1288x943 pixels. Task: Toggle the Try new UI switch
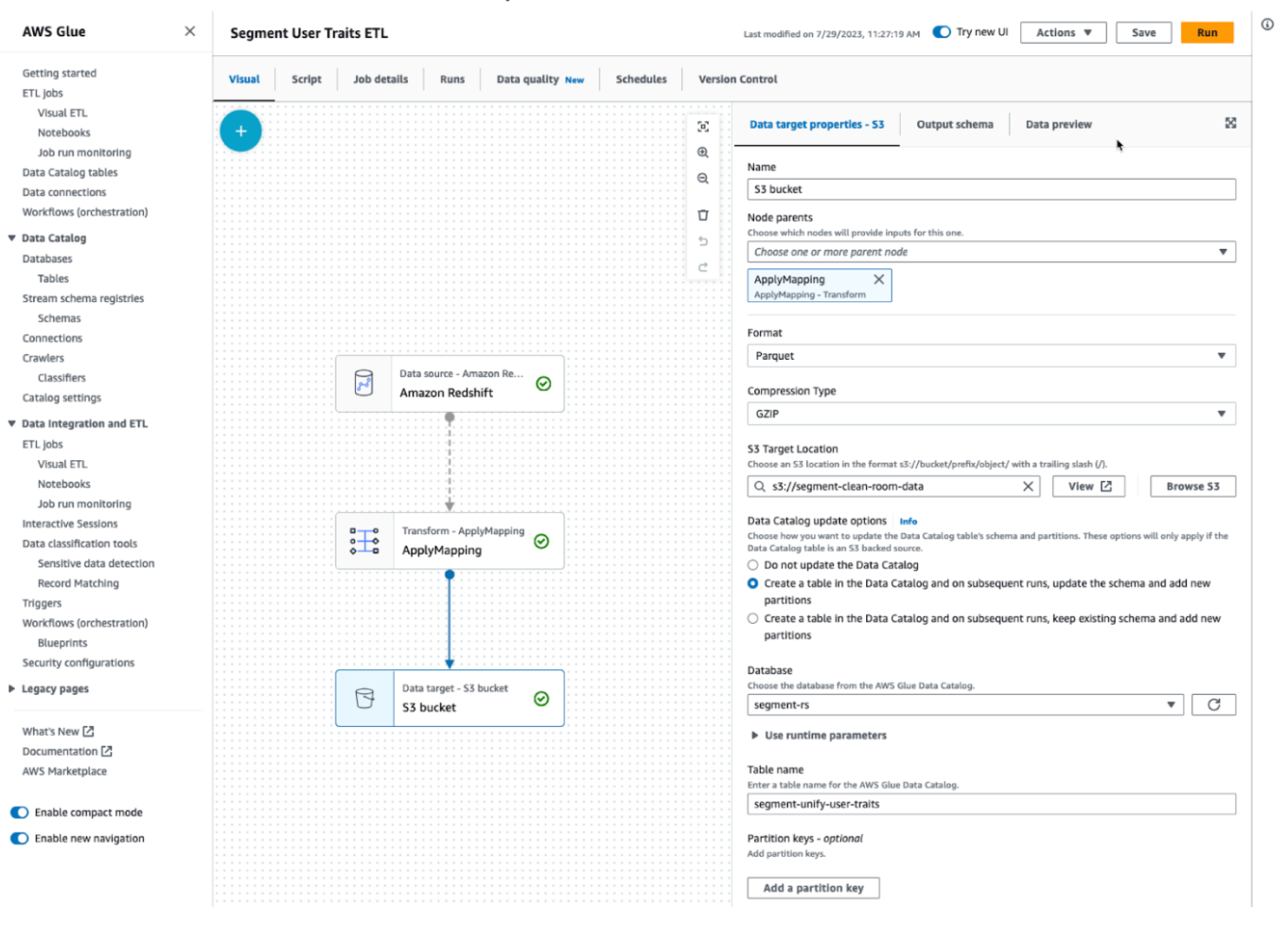click(x=942, y=31)
